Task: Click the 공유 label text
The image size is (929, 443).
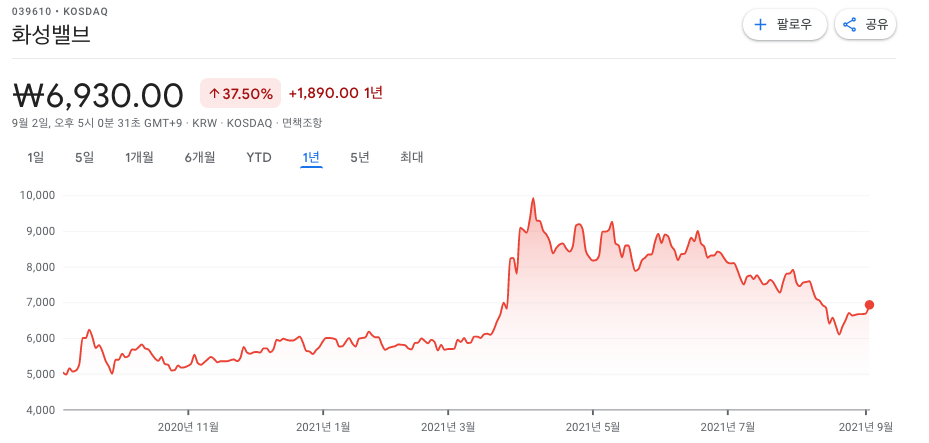Action: click(x=876, y=24)
